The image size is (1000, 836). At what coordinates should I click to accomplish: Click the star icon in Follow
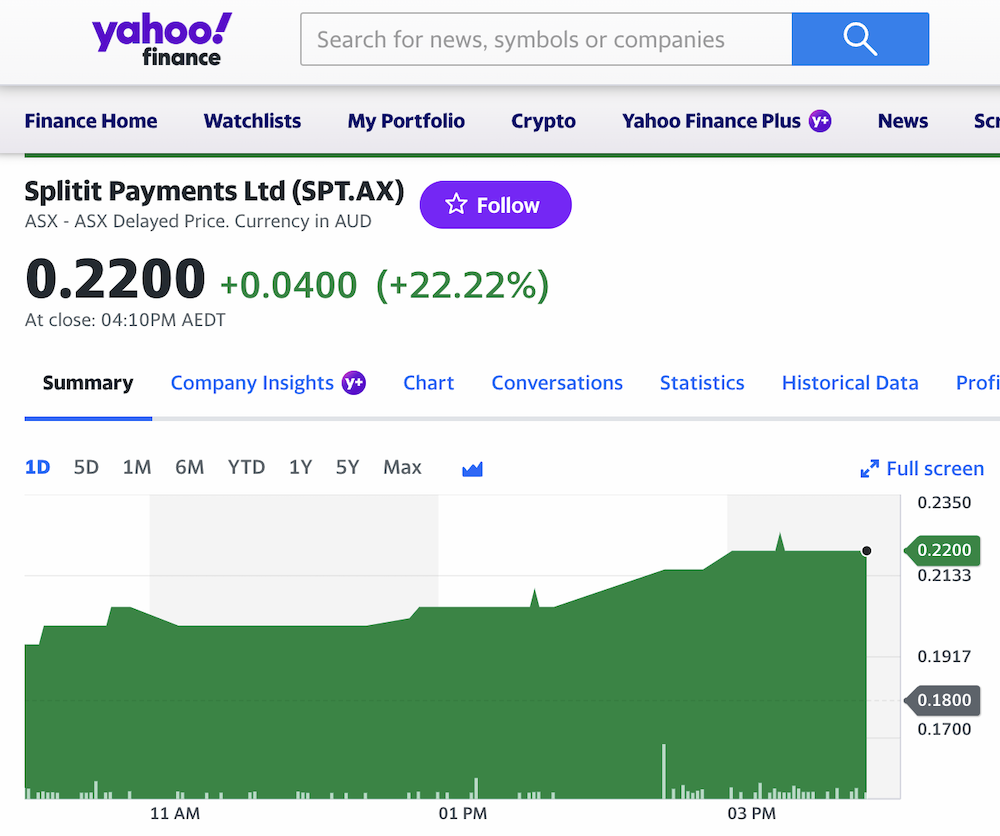(457, 205)
